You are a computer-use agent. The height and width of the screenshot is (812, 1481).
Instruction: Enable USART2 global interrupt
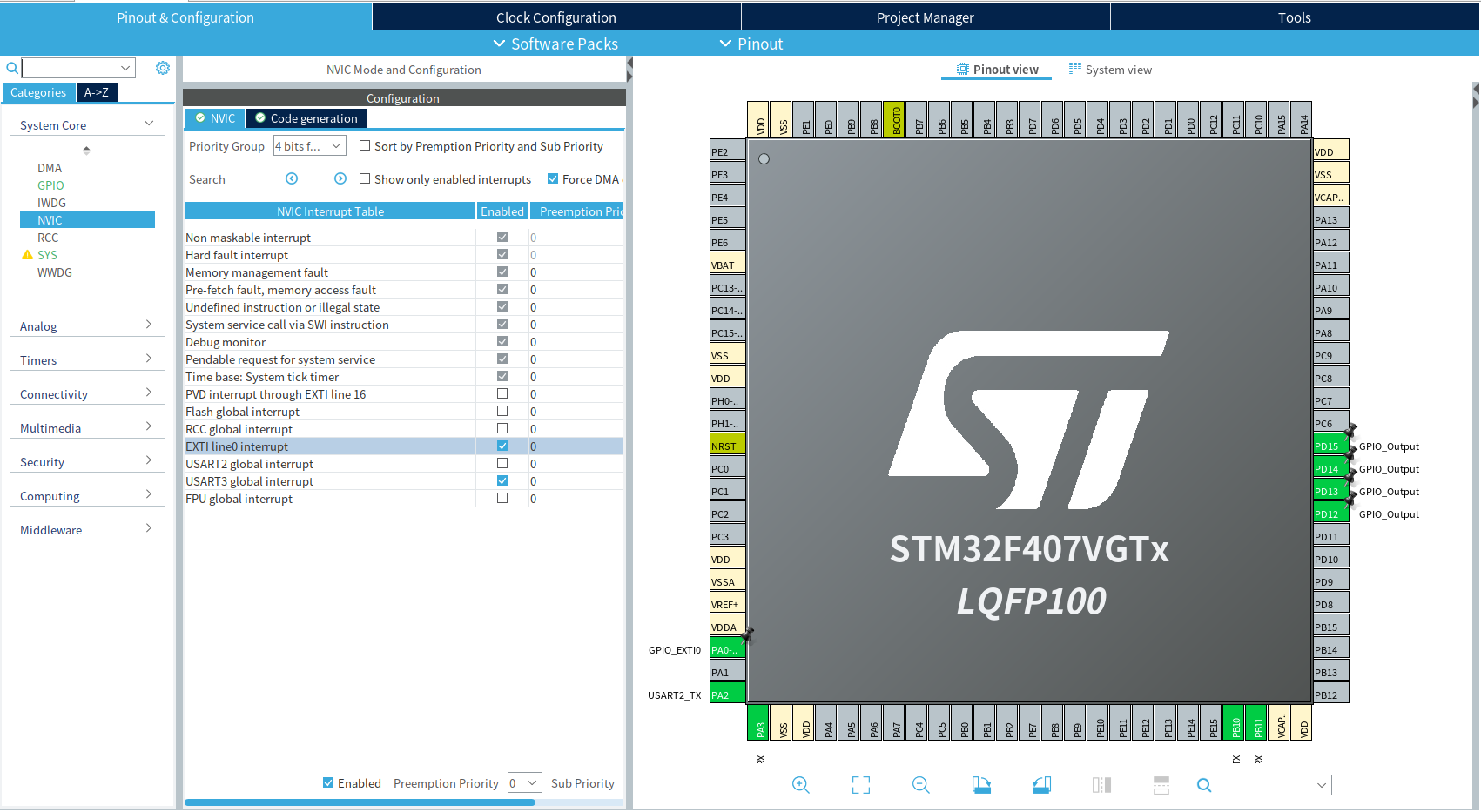(x=502, y=463)
